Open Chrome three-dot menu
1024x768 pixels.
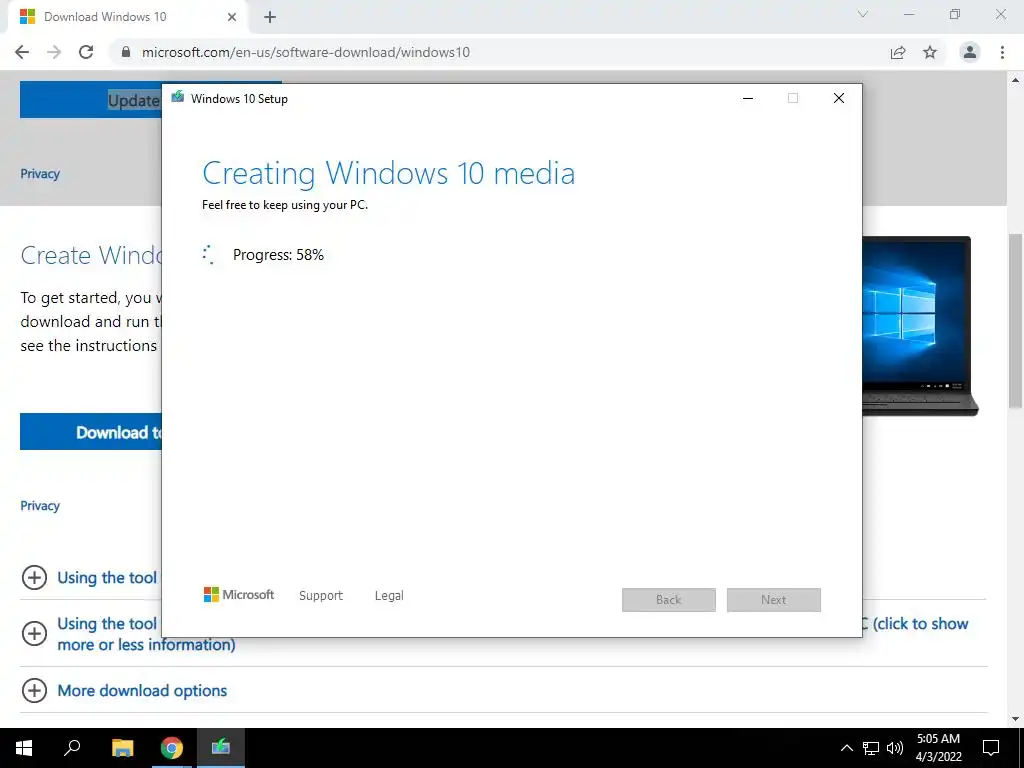1002,52
